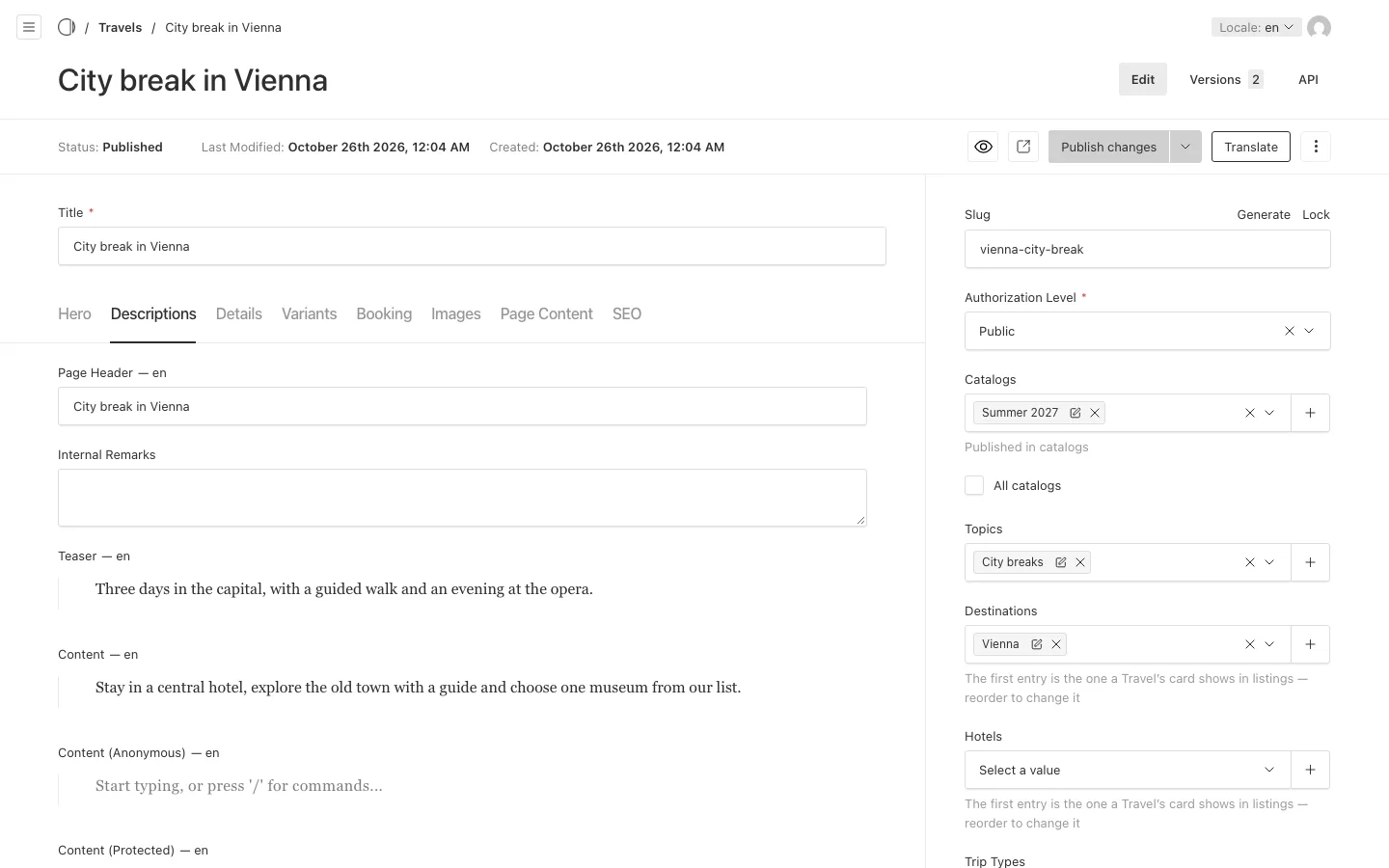Open the preview in a new window icon
The width and height of the screenshot is (1389, 868).
1023,147
